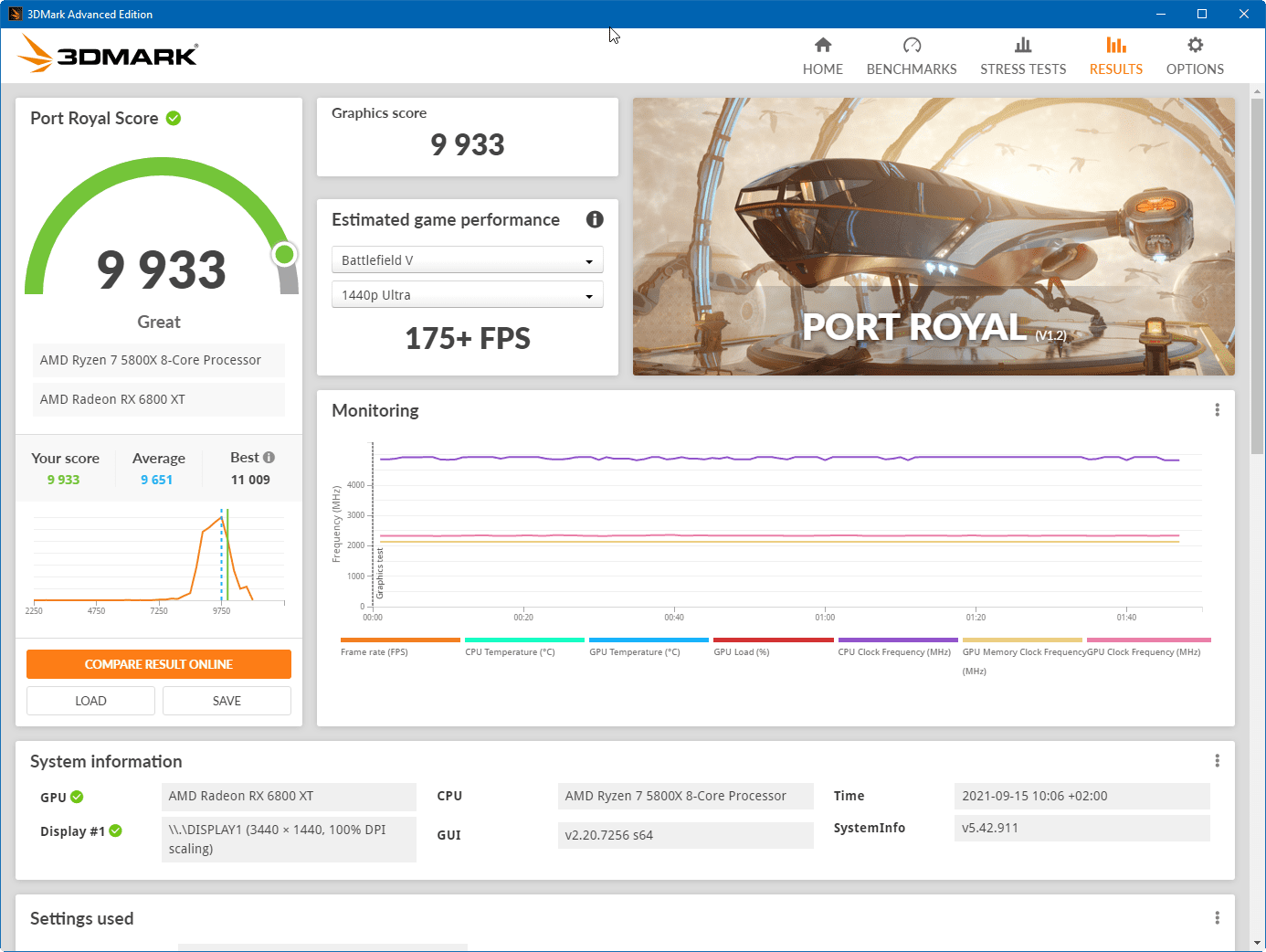
Task: Click the AMD Radeon RX 6800 XT field in score panel
Action: point(159,399)
